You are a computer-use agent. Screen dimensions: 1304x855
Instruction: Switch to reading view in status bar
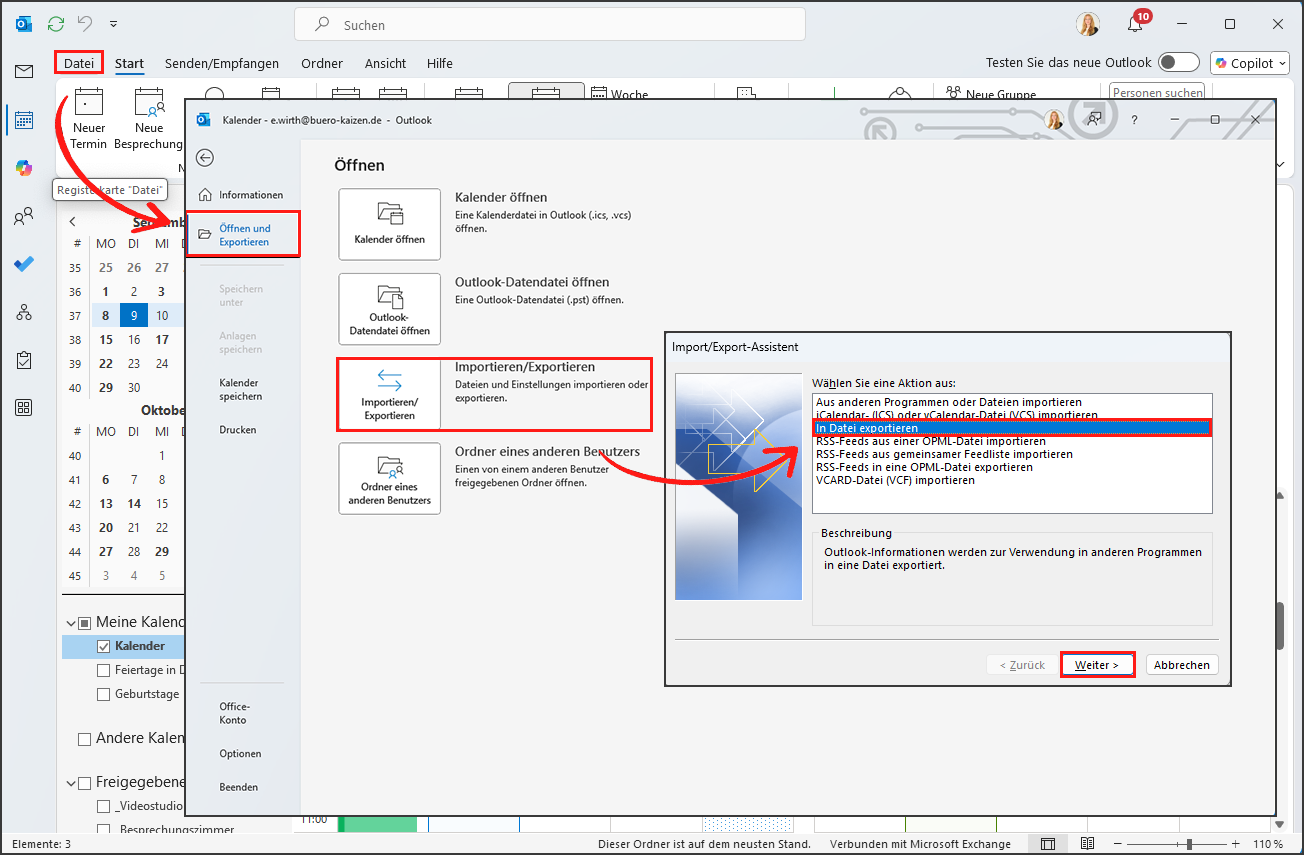1087,844
